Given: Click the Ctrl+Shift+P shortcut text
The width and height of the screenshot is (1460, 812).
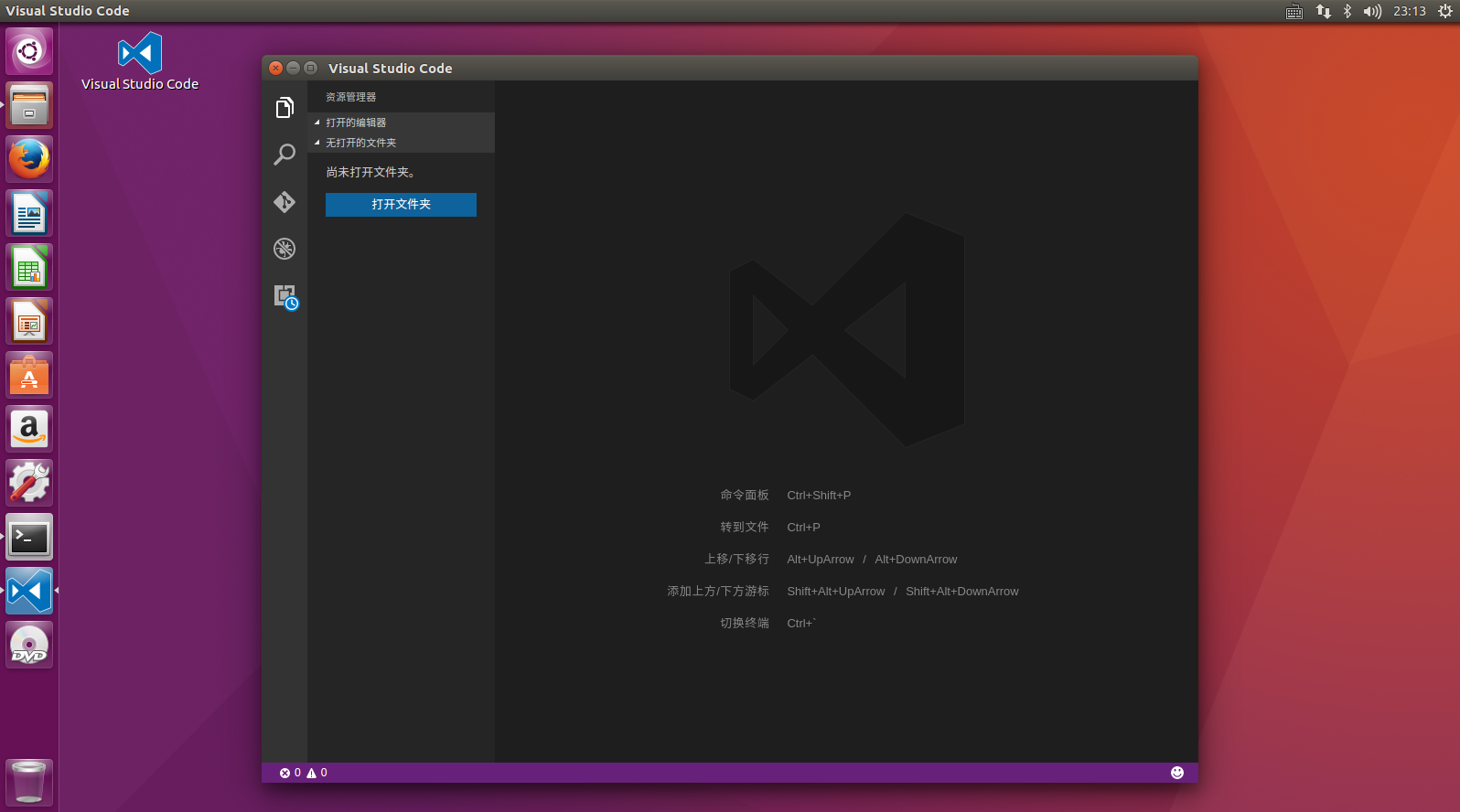Looking at the screenshot, I should [819, 495].
